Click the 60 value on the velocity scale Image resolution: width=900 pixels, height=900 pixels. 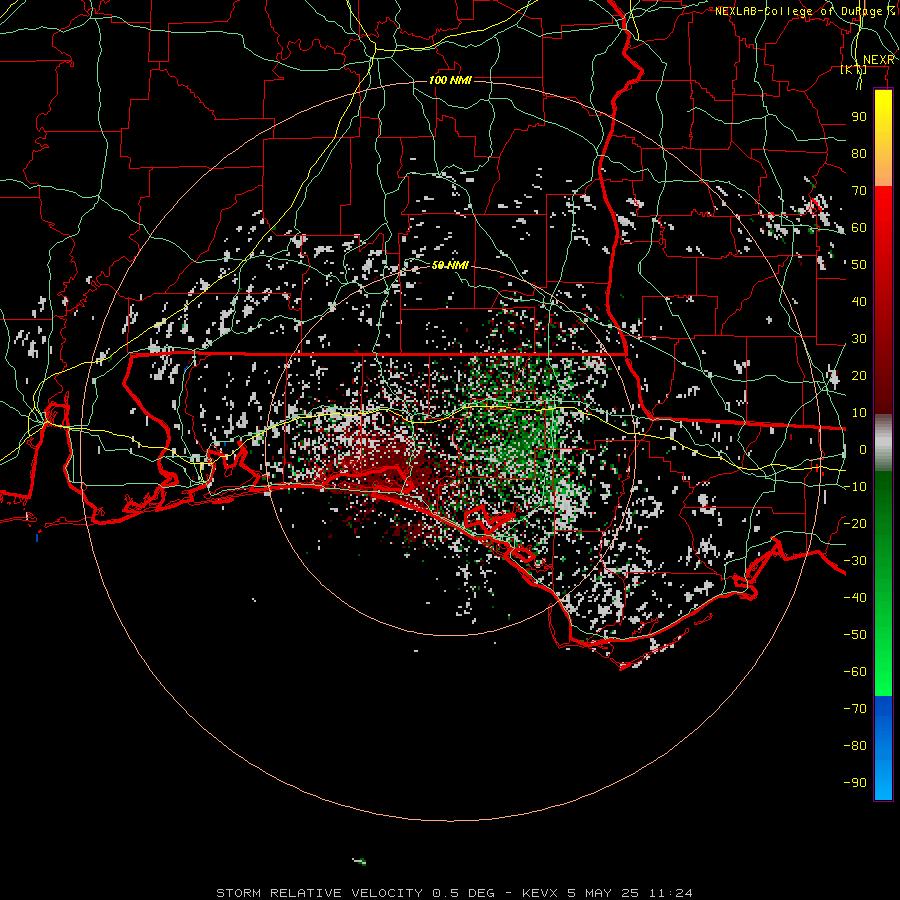pos(859,227)
